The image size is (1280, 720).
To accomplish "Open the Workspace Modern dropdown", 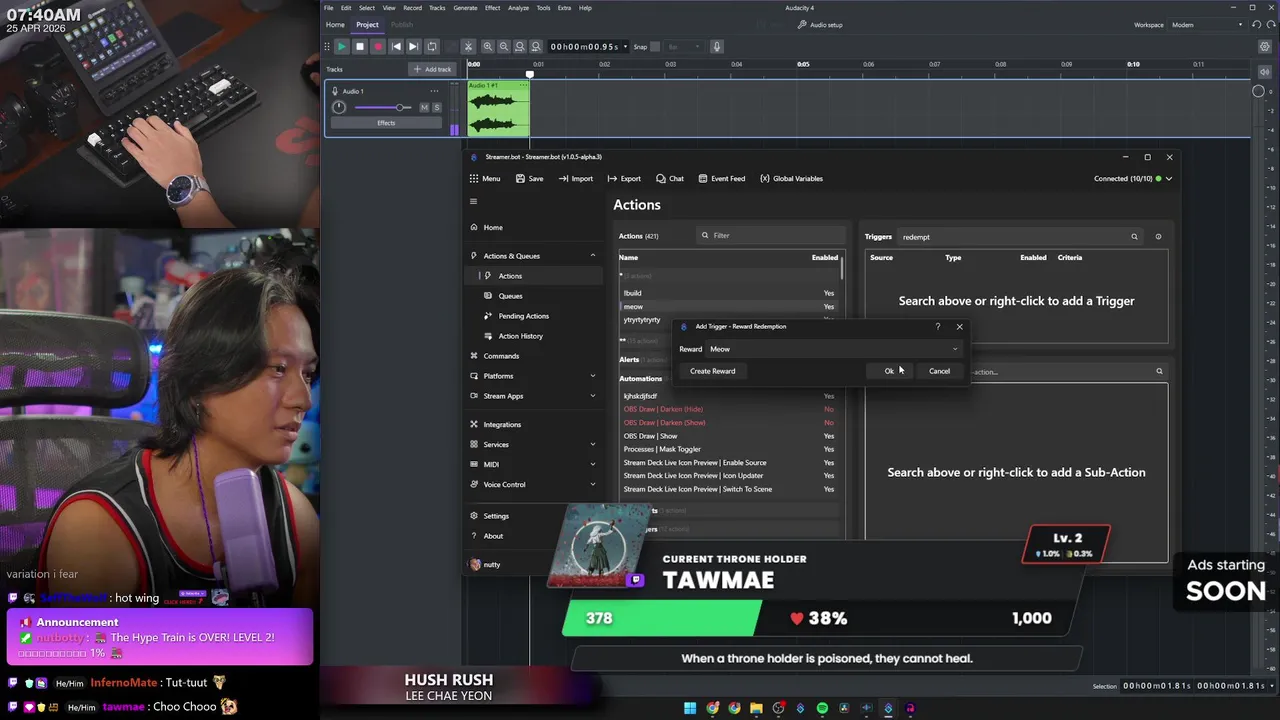I will tap(1207, 25).
